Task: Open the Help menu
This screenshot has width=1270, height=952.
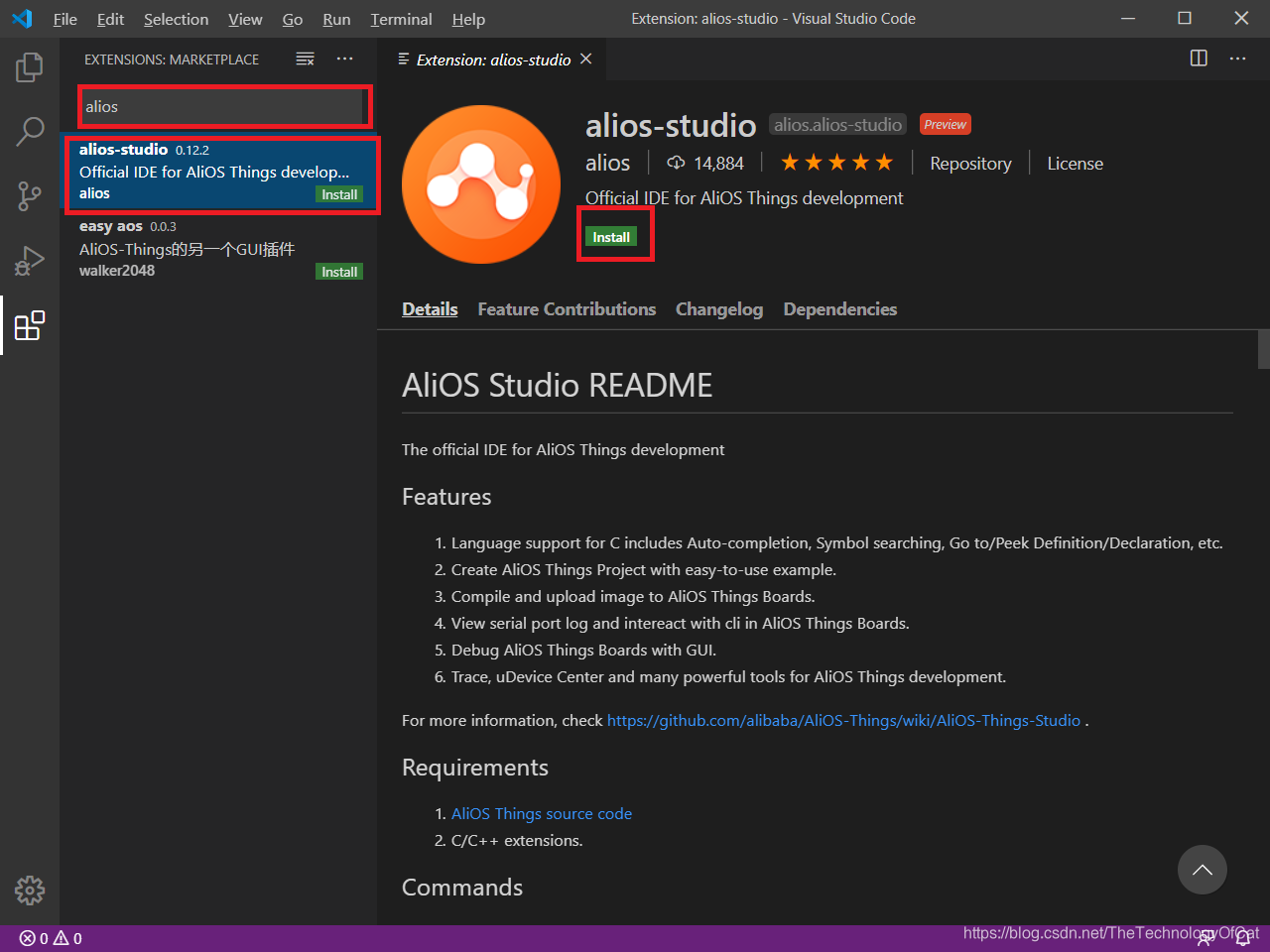Action: (x=468, y=19)
